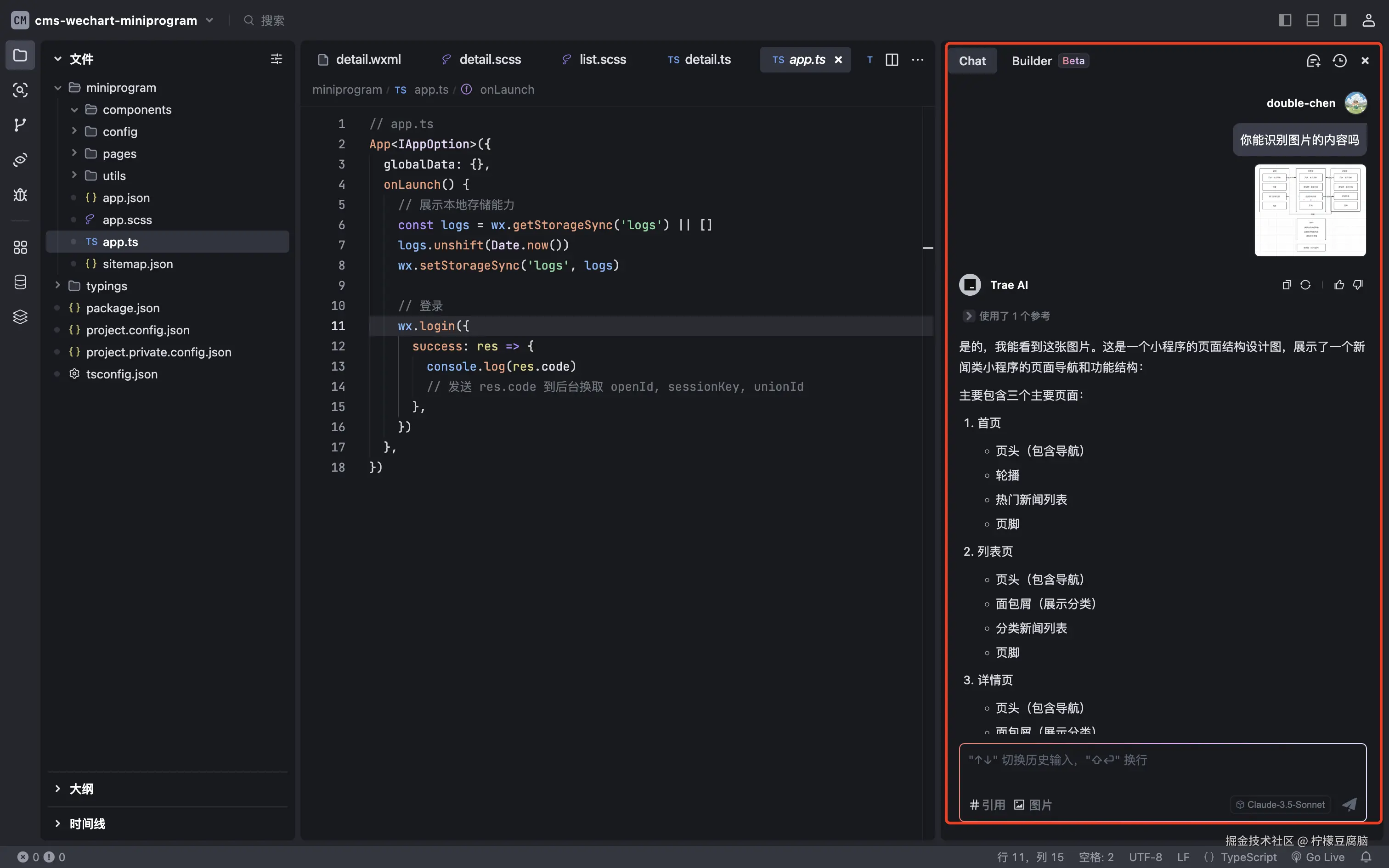The height and width of the screenshot is (868, 1389).
Task: Expand the pages folder
Action: click(x=119, y=153)
